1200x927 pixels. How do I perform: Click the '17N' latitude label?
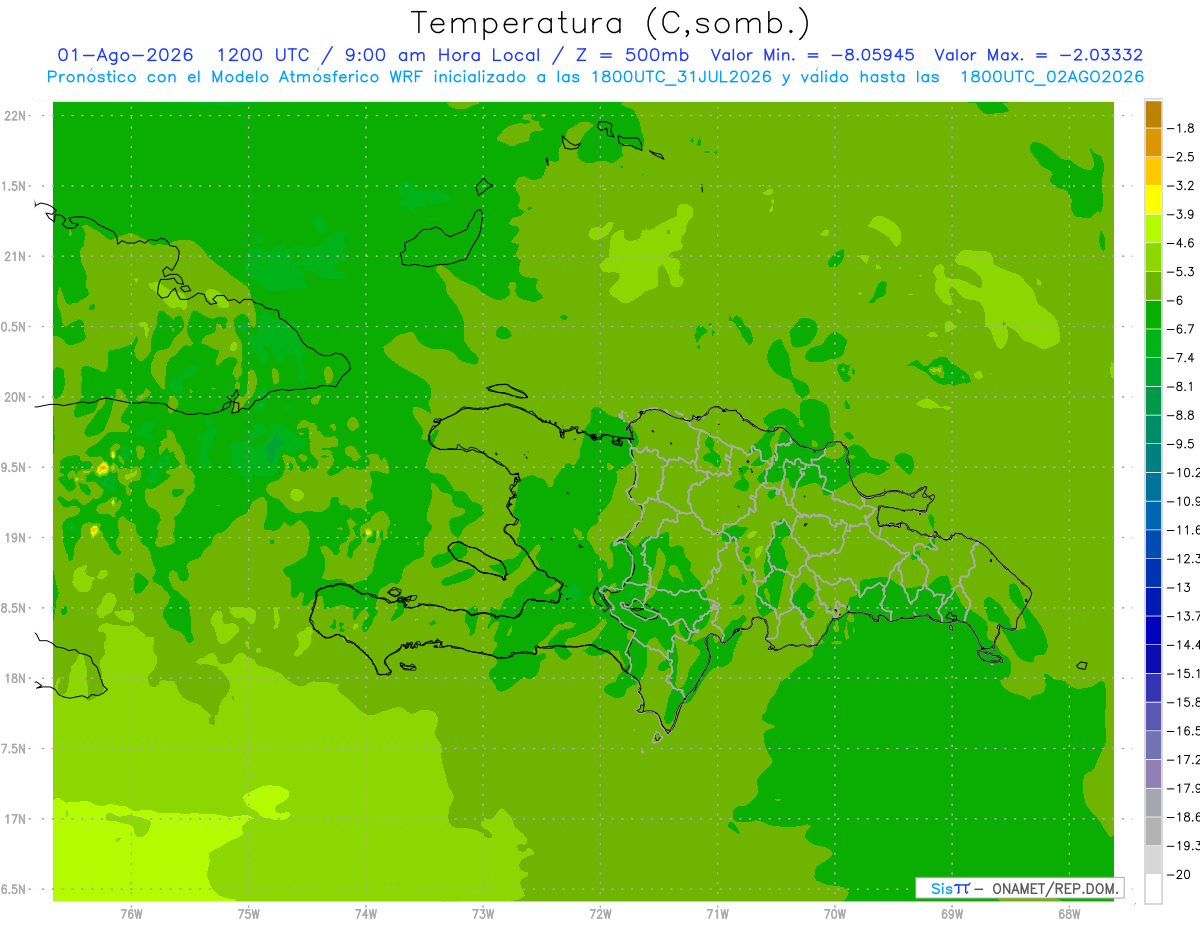pyautogui.click(x=16, y=819)
